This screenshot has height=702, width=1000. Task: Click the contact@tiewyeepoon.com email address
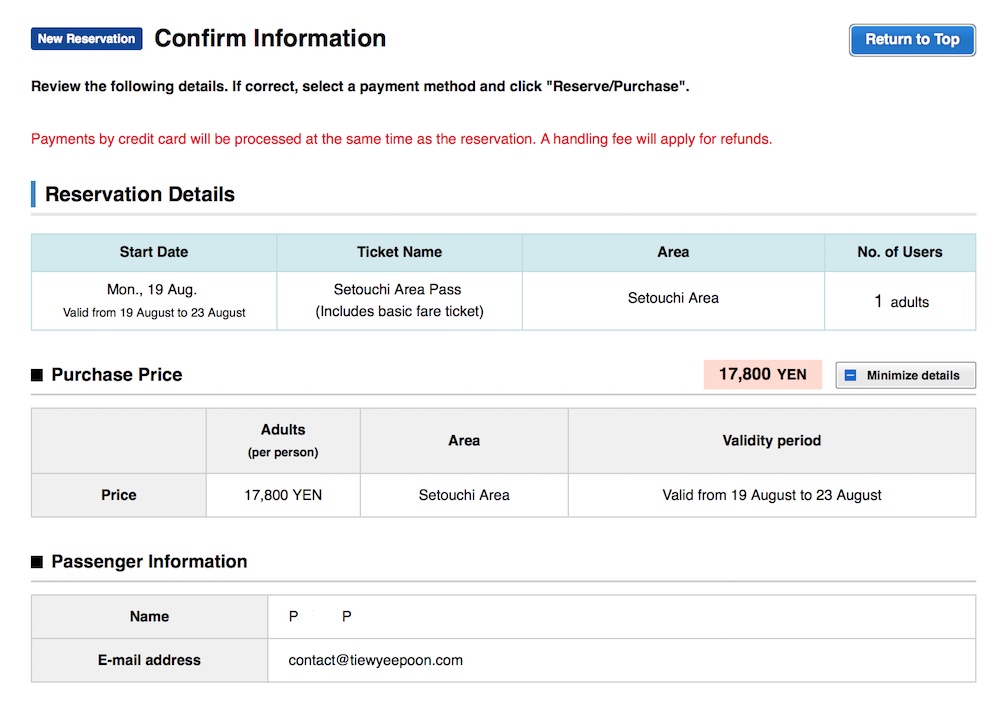point(375,660)
